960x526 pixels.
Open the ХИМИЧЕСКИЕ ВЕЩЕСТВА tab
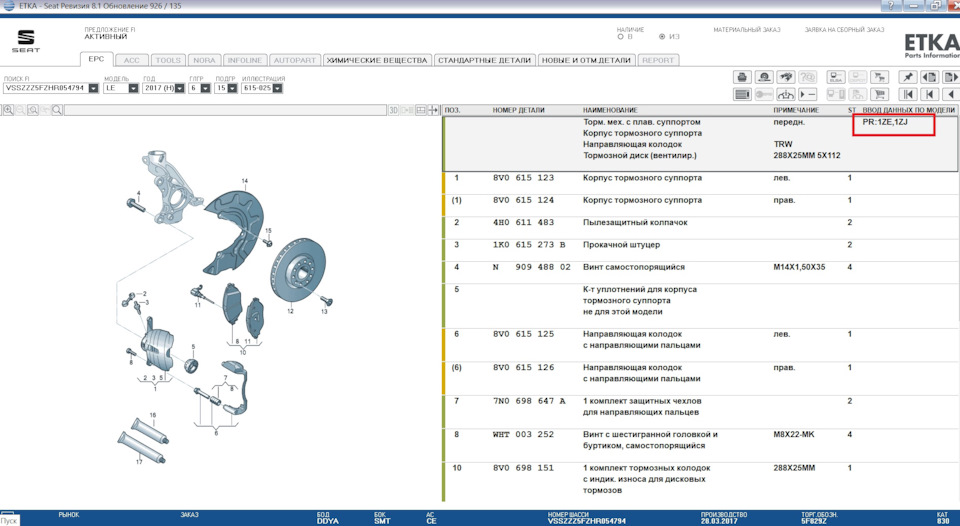tap(377, 60)
